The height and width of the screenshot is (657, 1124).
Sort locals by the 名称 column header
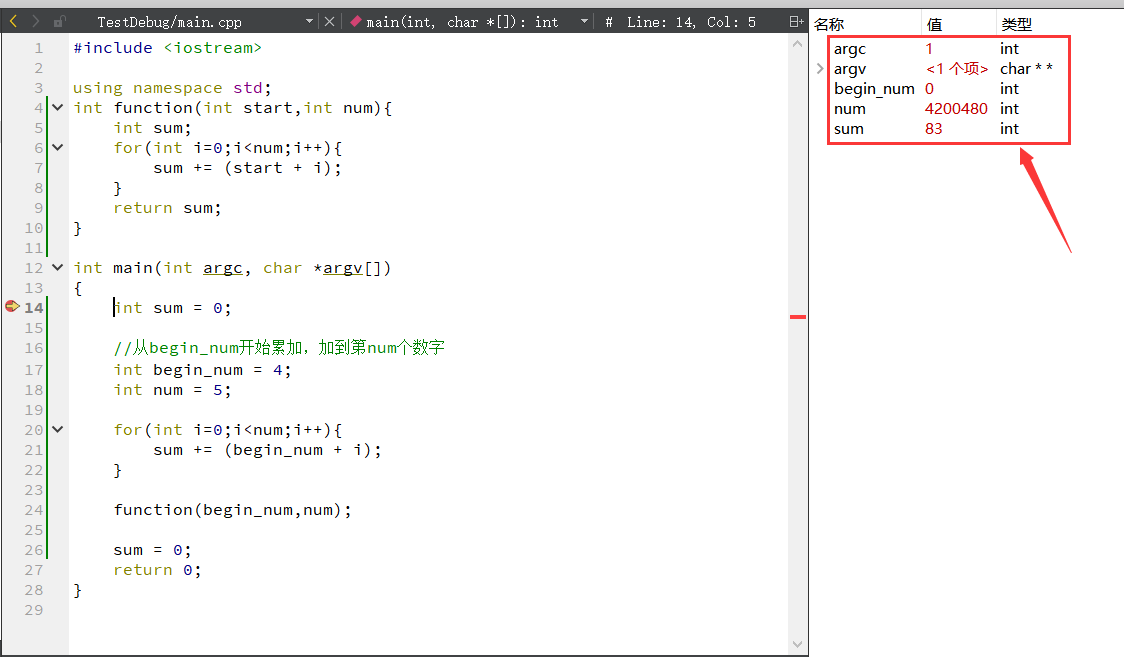(829, 24)
